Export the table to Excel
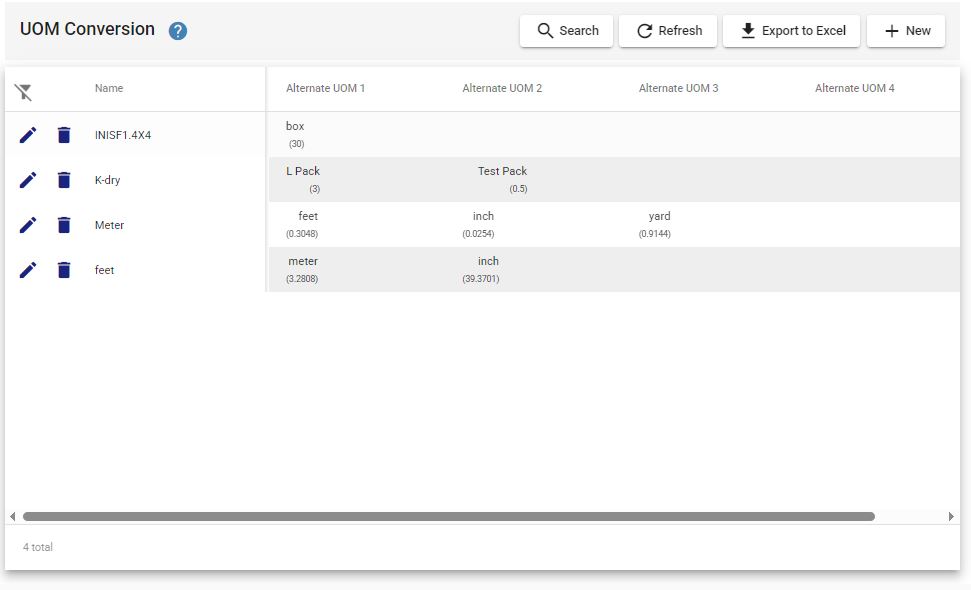Image resolution: width=971 pixels, height=590 pixels. point(791,31)
